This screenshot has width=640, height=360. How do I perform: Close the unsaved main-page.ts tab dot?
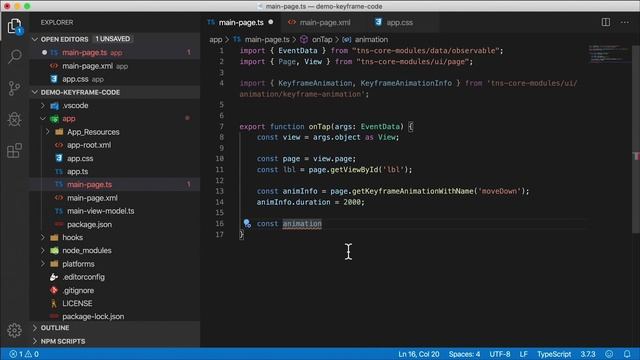click(x=271, y=22)
